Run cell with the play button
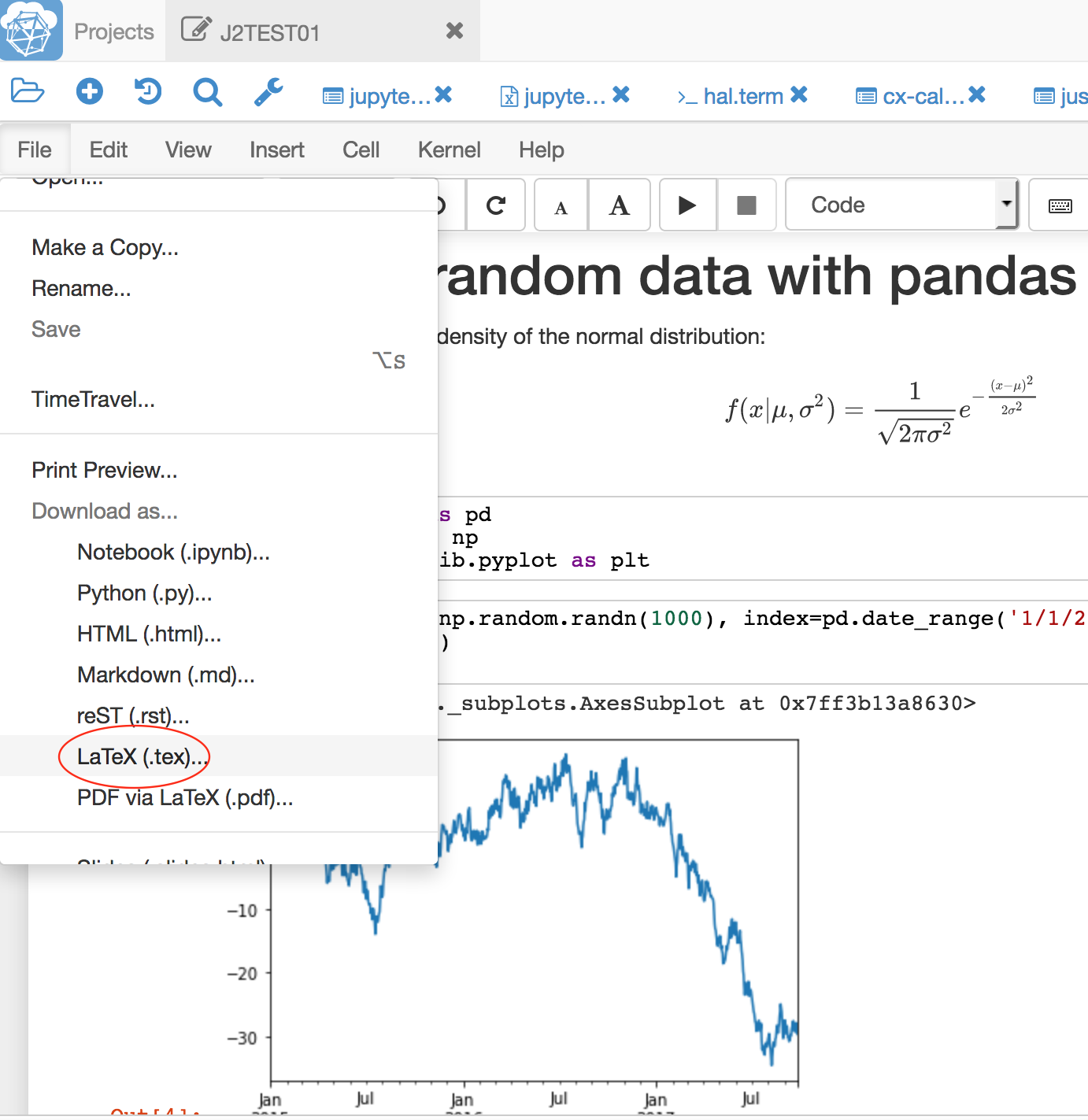1088x1120 pixels. click(x=686, y=205)
